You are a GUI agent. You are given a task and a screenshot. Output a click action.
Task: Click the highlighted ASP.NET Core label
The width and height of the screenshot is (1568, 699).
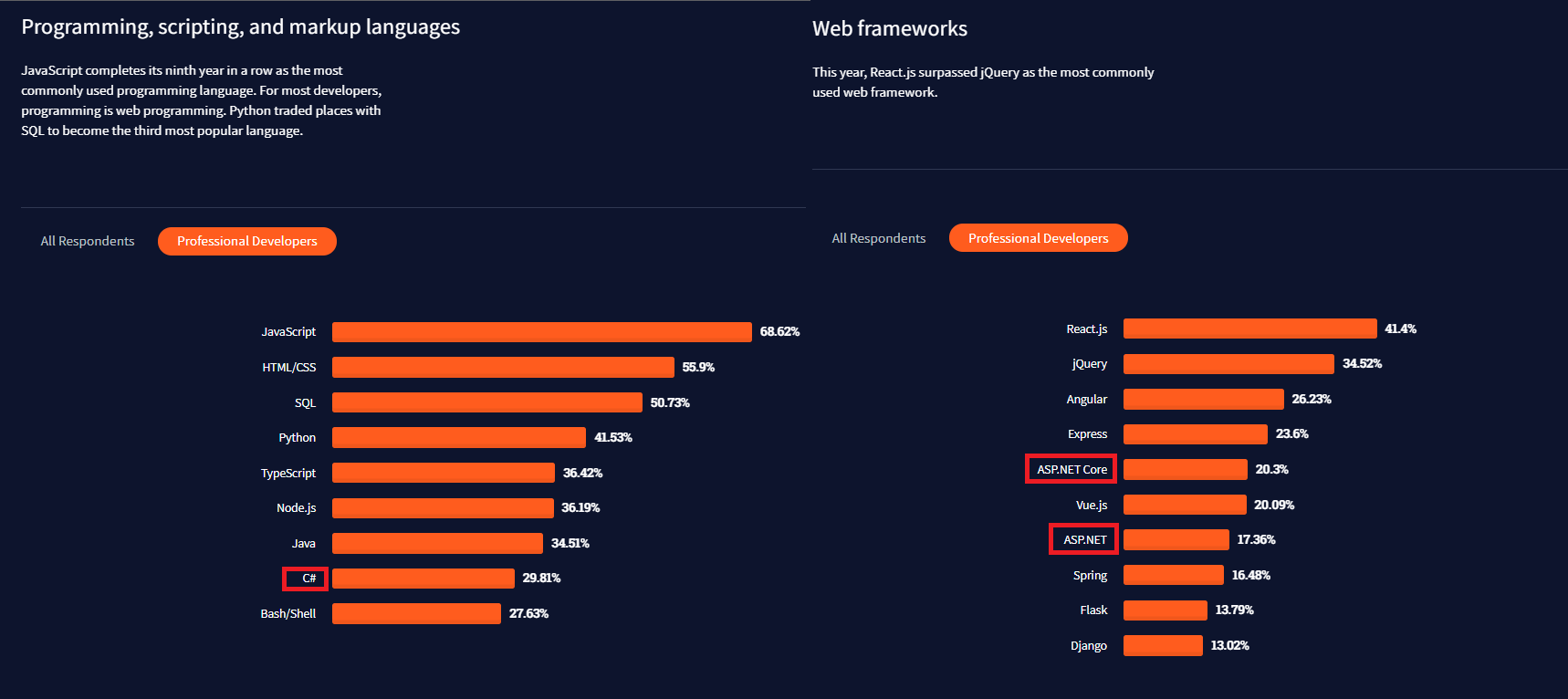pyautogui.click(x=1071, y=469)
